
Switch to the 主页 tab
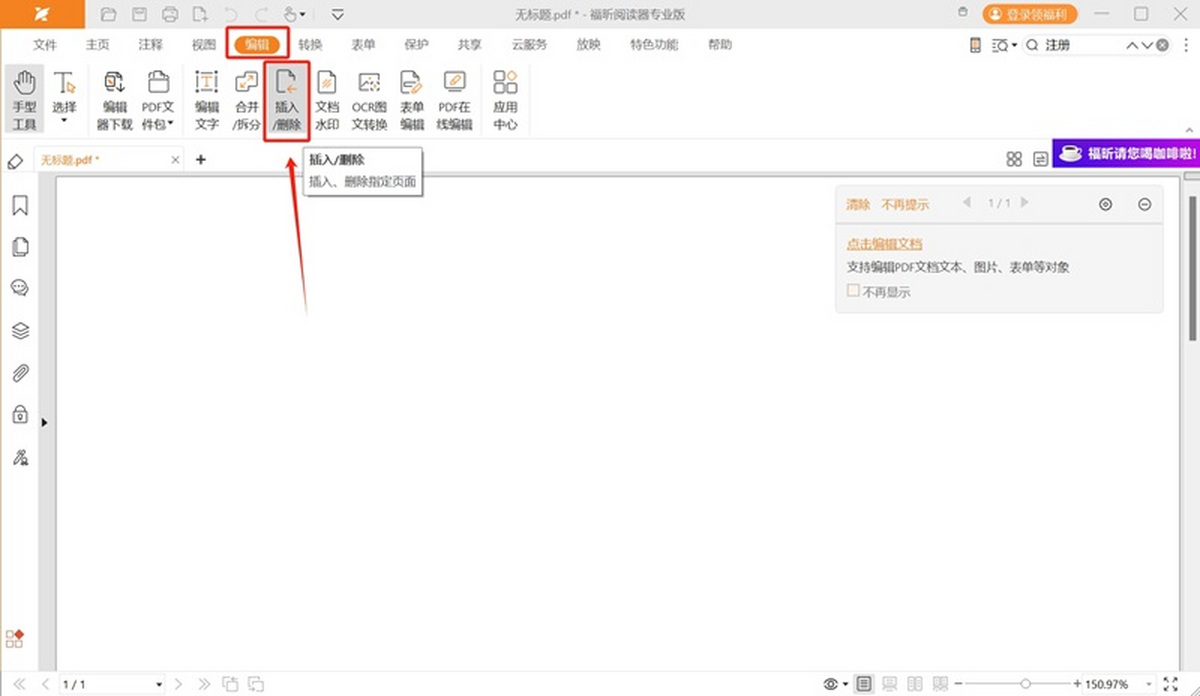98,45
